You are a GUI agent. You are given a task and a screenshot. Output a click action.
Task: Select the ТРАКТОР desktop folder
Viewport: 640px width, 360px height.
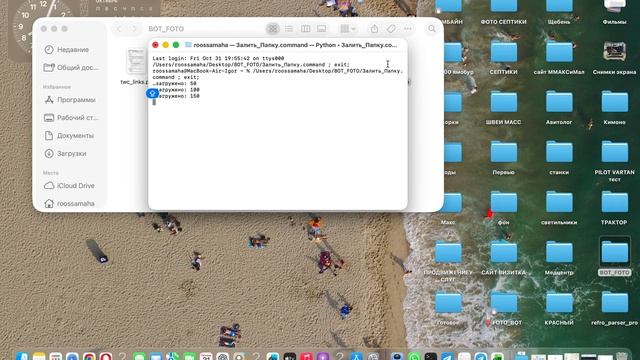614,208
